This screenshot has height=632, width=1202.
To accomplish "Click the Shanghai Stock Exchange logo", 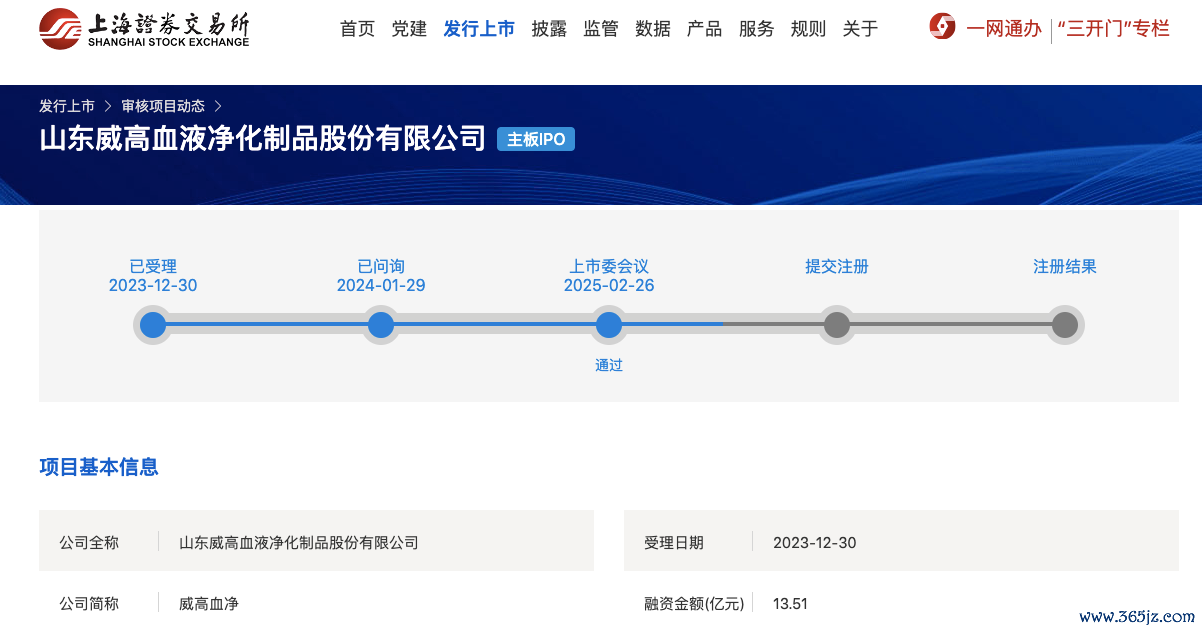I will tap(144, 29).
